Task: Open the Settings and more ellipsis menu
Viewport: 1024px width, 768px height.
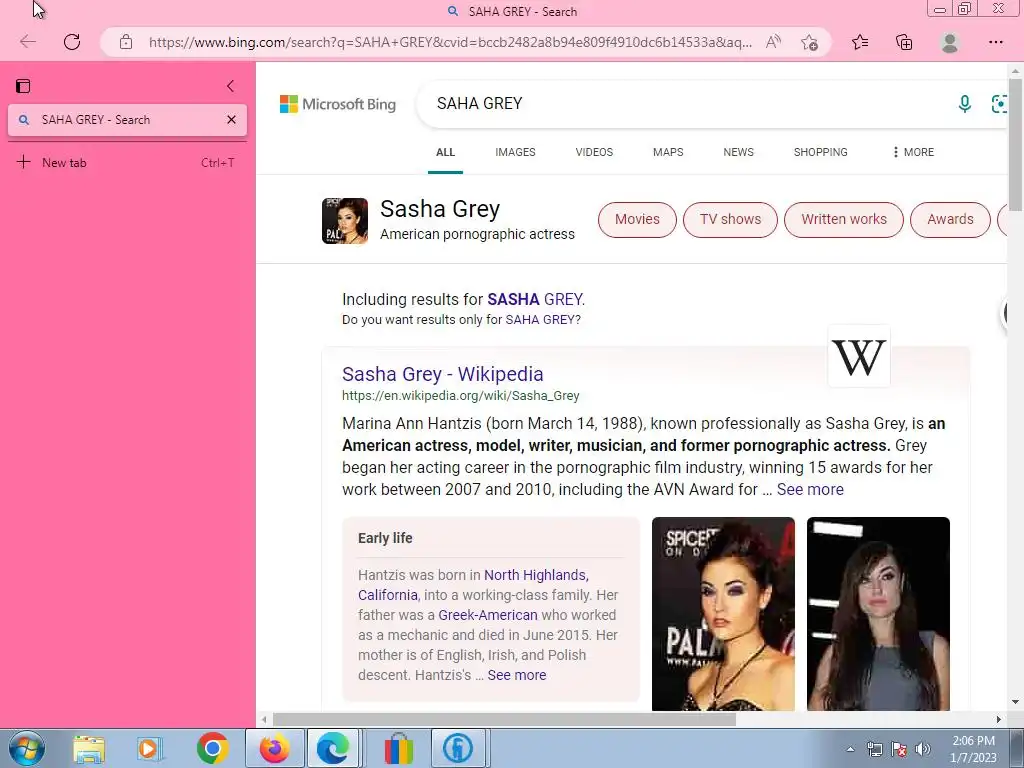Action: (995, 42)
